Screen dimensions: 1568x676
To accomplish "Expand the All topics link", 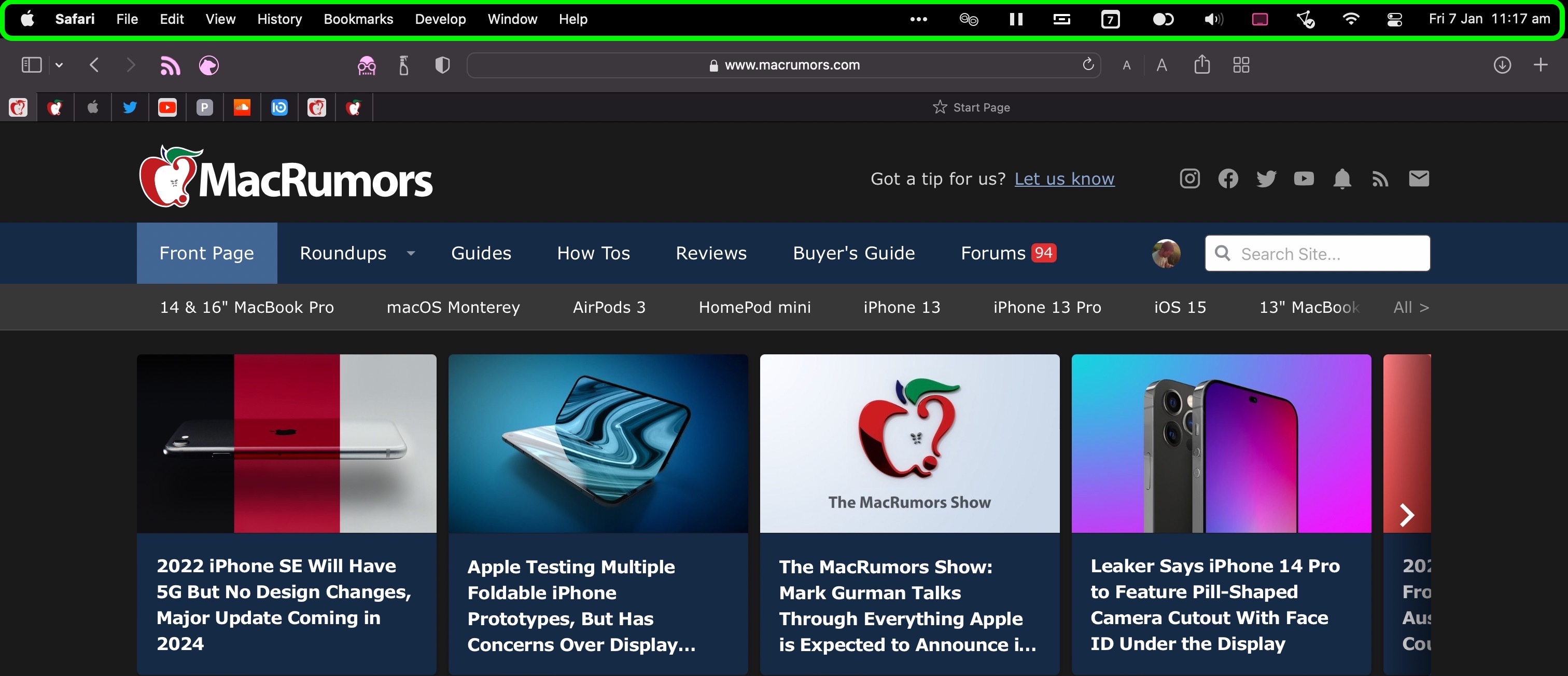I will (x=1410, y=307).
